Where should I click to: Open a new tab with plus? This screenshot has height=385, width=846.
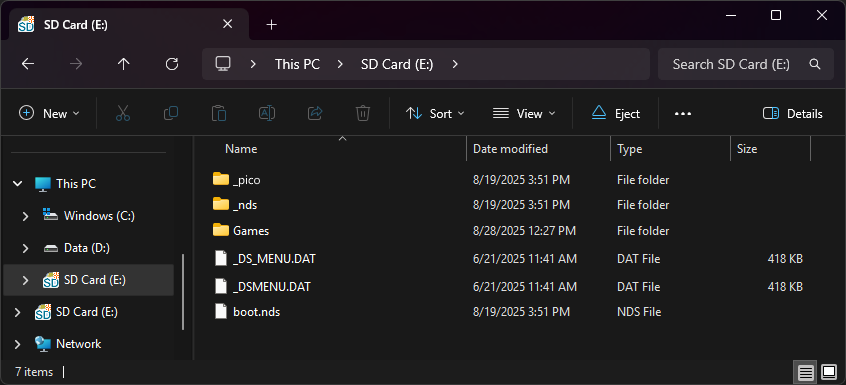click(x=271, y=25)
